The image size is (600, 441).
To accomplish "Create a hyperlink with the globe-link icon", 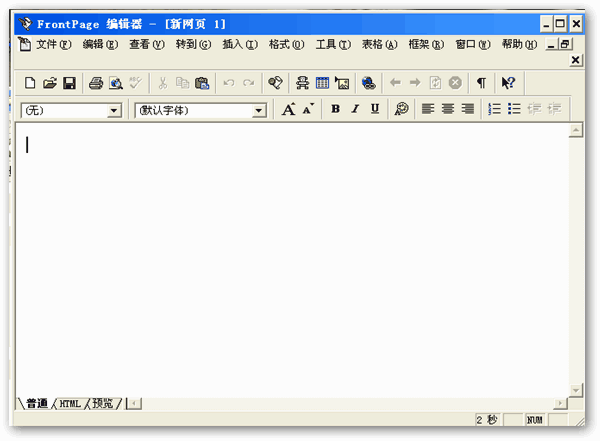I will (x=368, y=83).
